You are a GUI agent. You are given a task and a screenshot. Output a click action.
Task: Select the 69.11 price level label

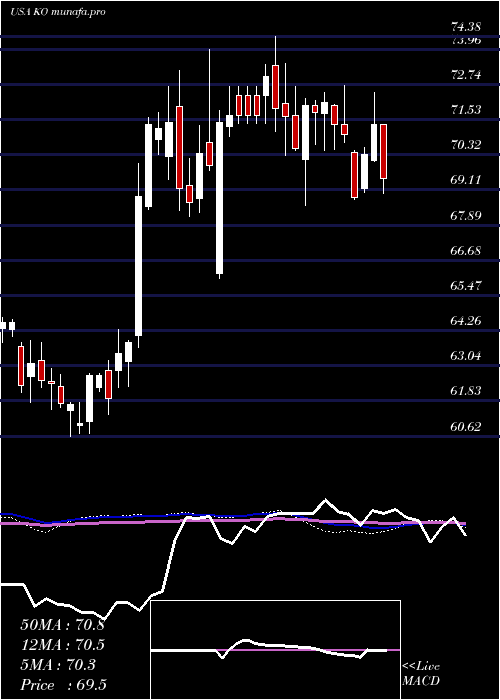(466, 180)
